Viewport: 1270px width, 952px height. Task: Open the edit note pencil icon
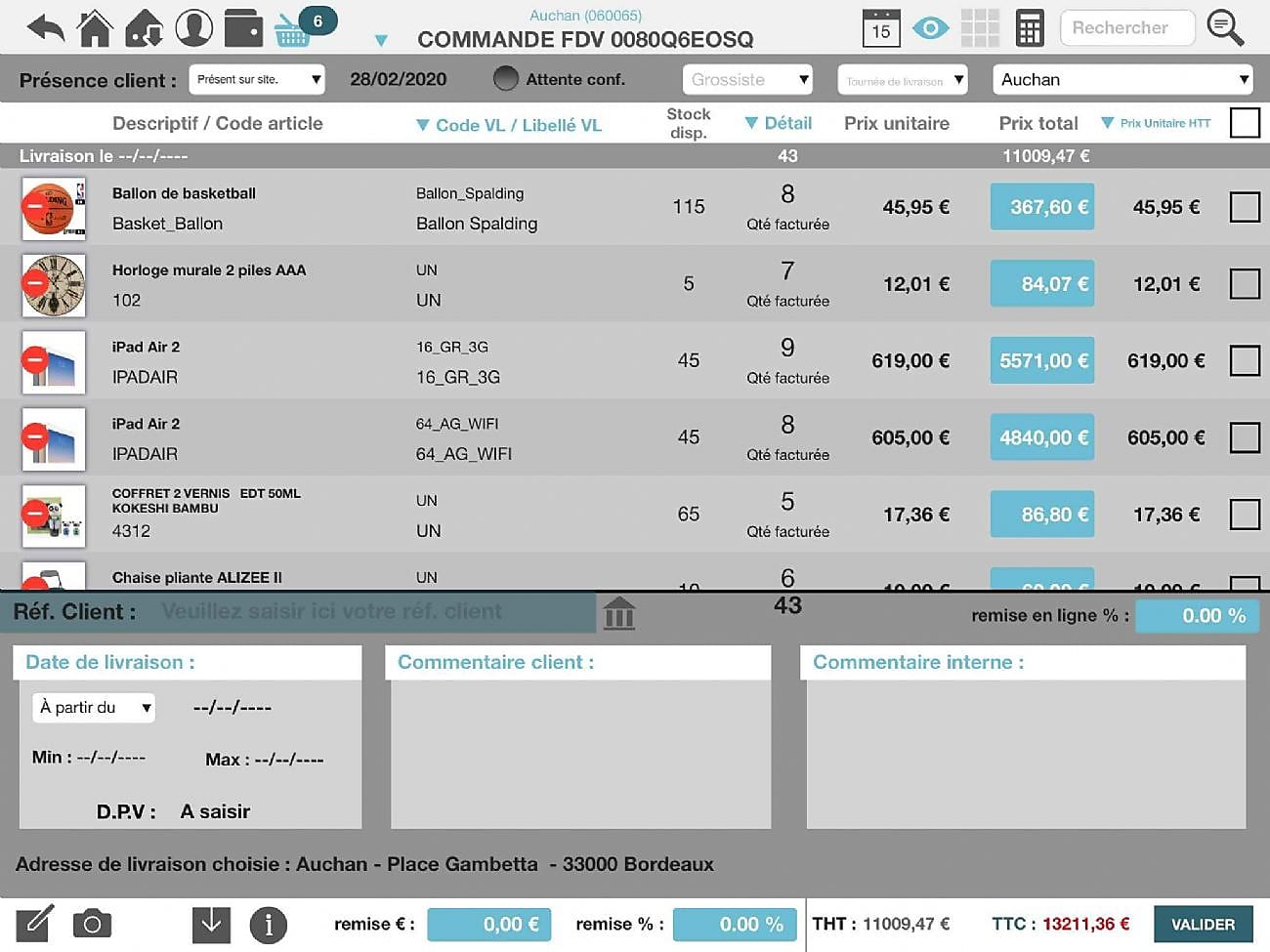pyautogui.click(x=34, y=924)
